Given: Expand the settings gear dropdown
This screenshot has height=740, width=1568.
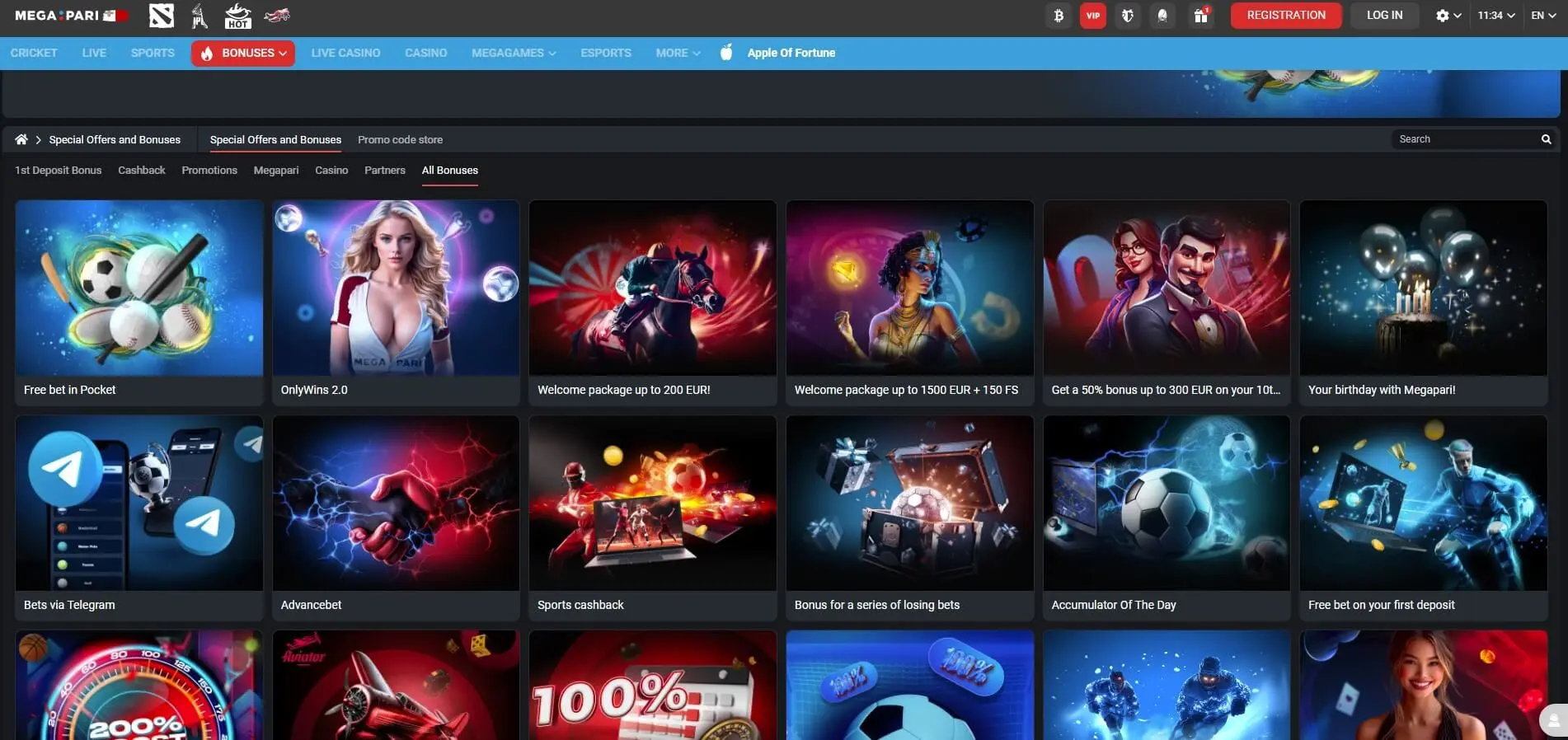Looking at the screenshot, I should coord(1448,16).
